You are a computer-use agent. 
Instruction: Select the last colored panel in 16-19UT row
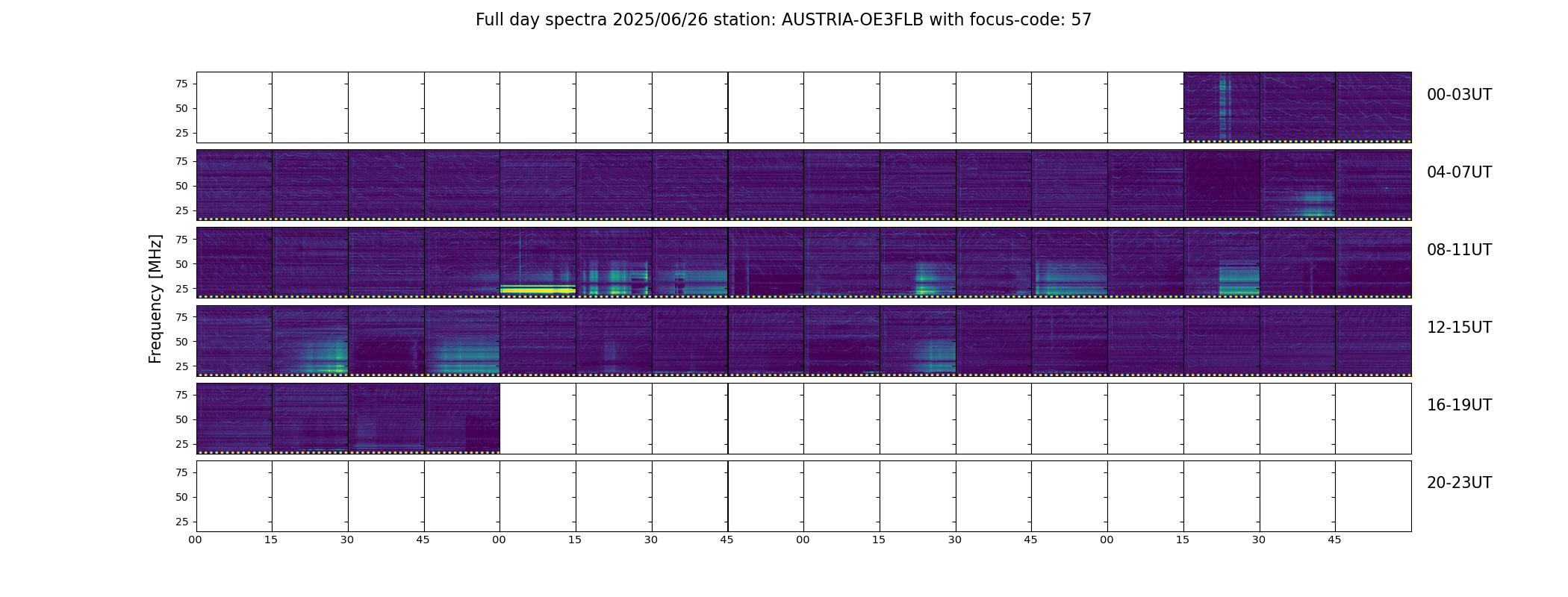tap(462, 418)
